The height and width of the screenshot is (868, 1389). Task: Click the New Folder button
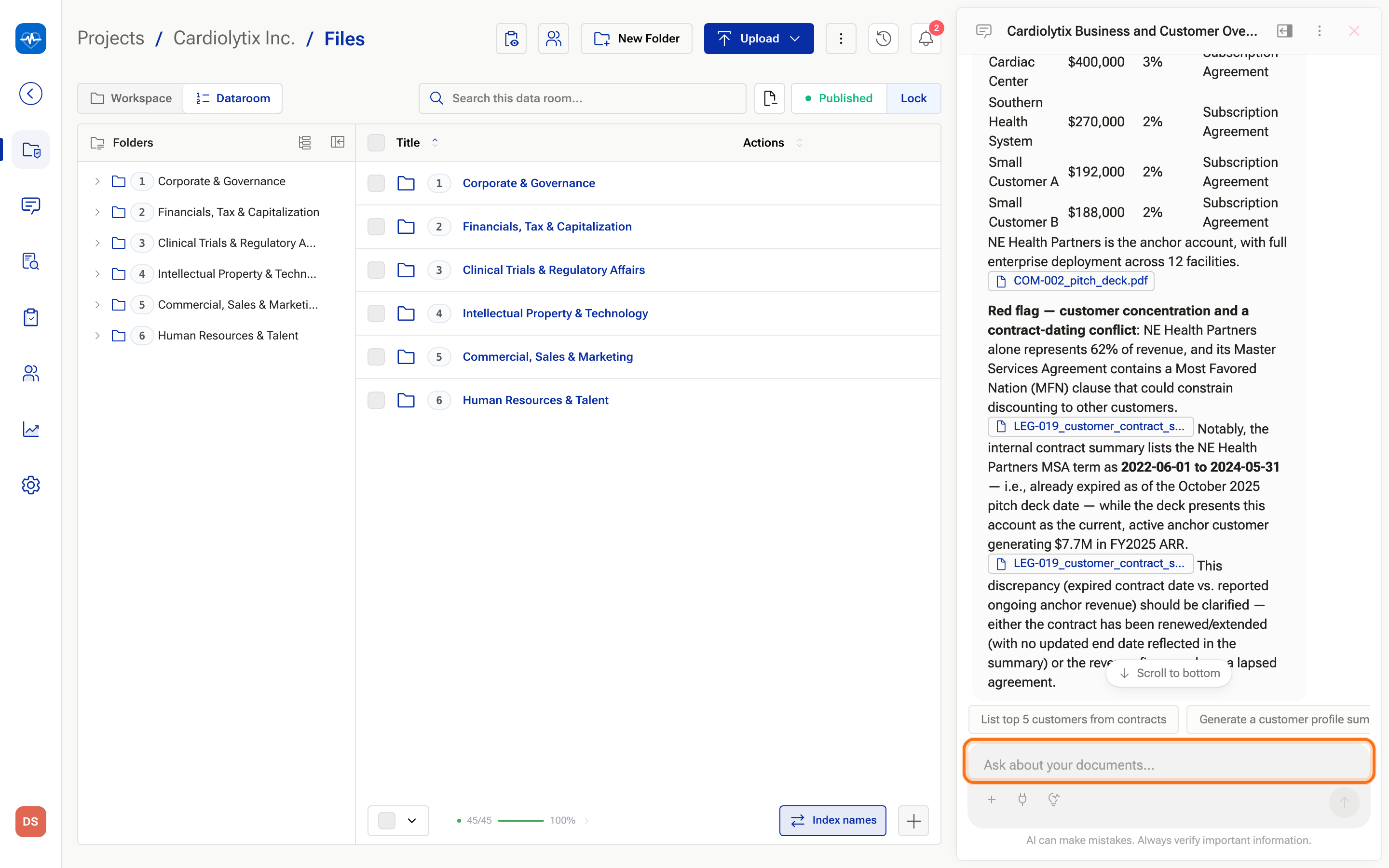636,39
